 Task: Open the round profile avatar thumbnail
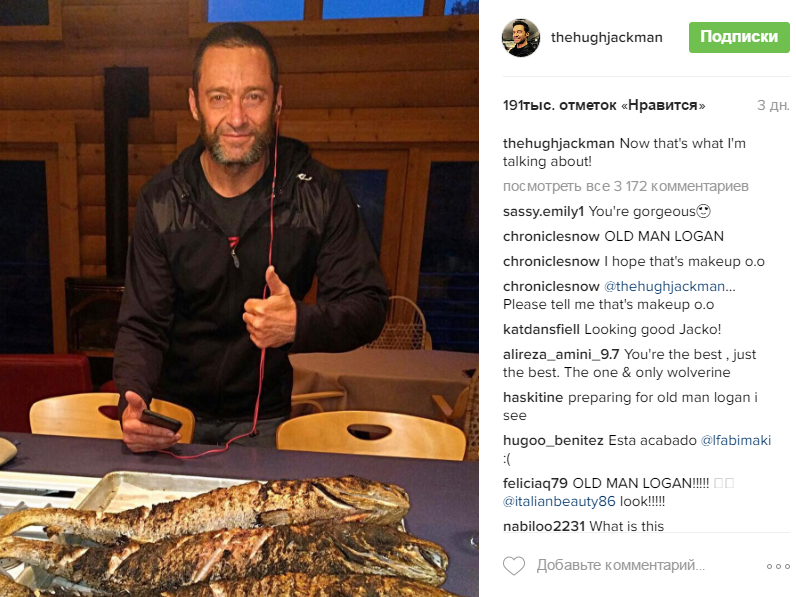[x=520, y=38]
